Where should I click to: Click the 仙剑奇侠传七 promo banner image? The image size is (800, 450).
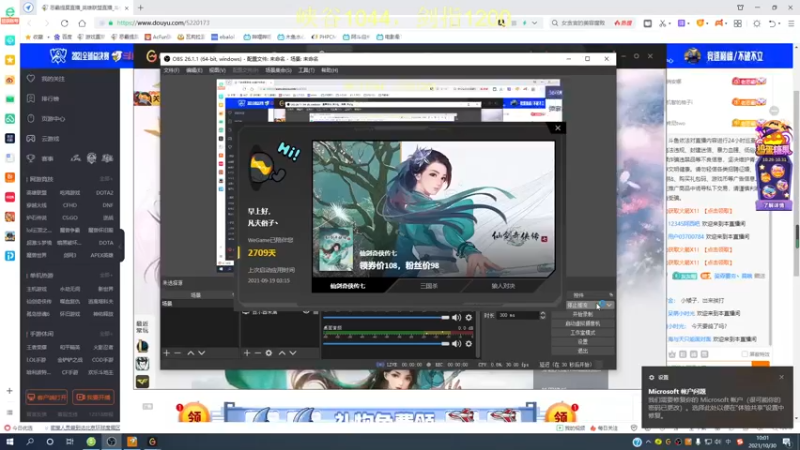434,209
